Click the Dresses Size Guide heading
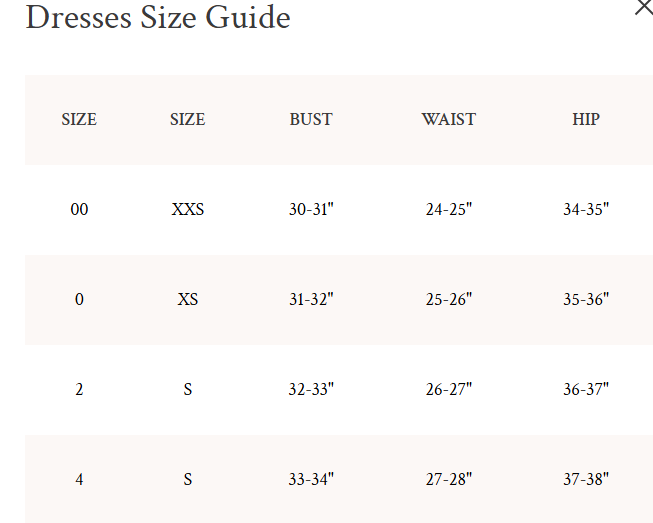Image resolution: width=653 pixels, height=523 pixels. tap(158, 17)
